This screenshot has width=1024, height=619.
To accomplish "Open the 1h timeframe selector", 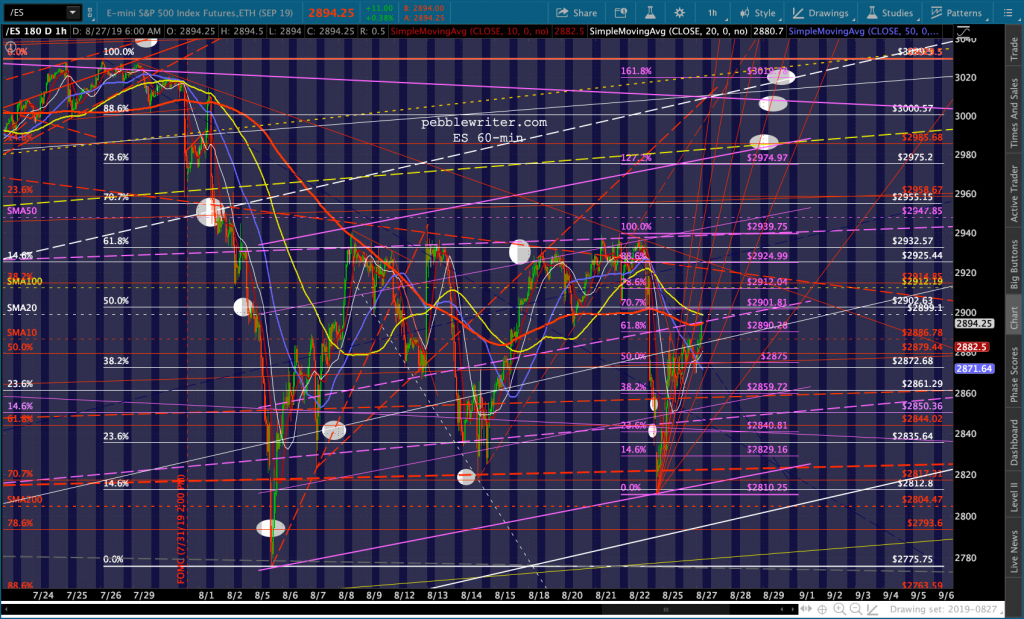I will 712,13.
